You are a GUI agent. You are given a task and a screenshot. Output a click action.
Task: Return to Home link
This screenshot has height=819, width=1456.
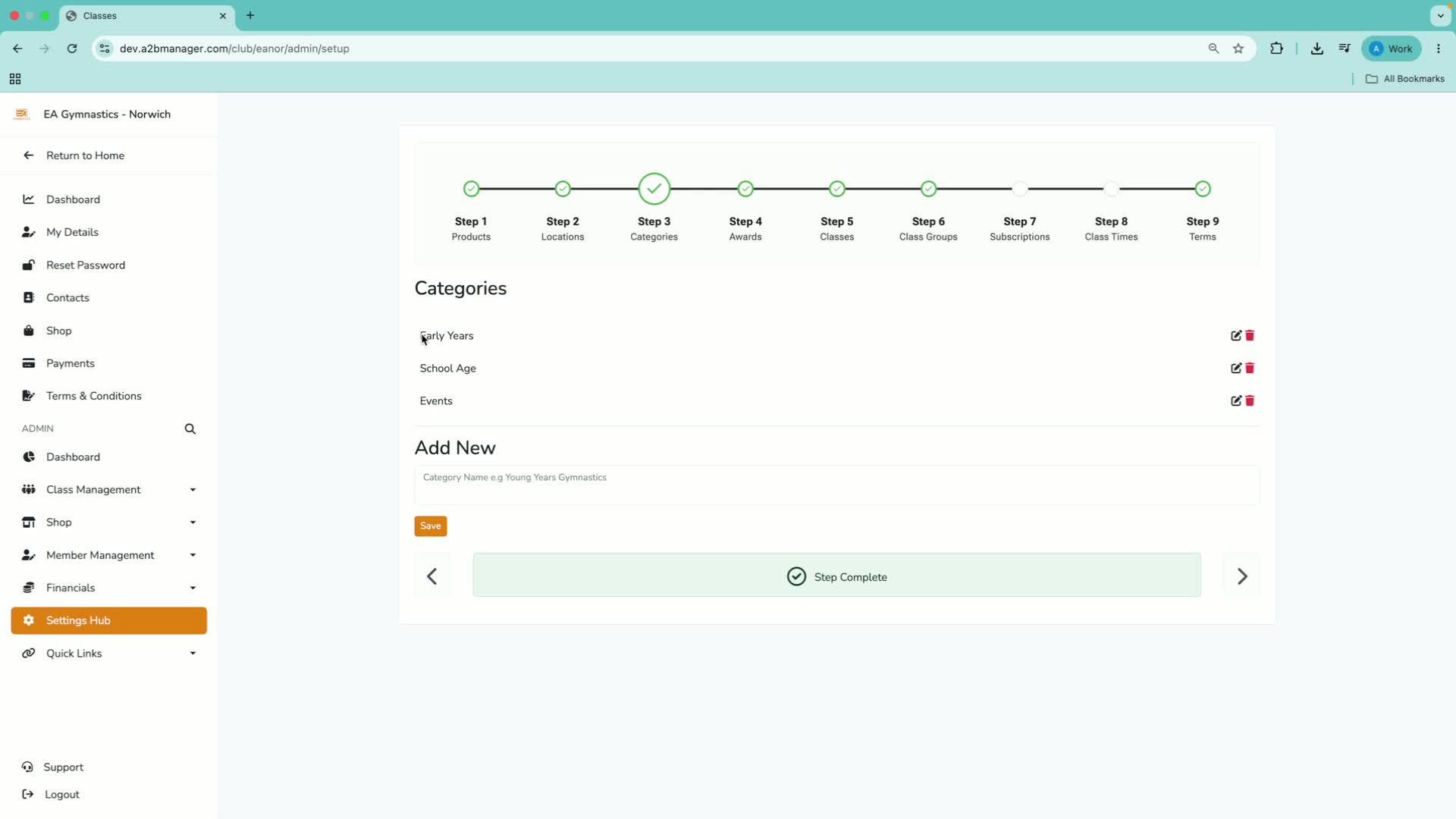tap(85, 155)
